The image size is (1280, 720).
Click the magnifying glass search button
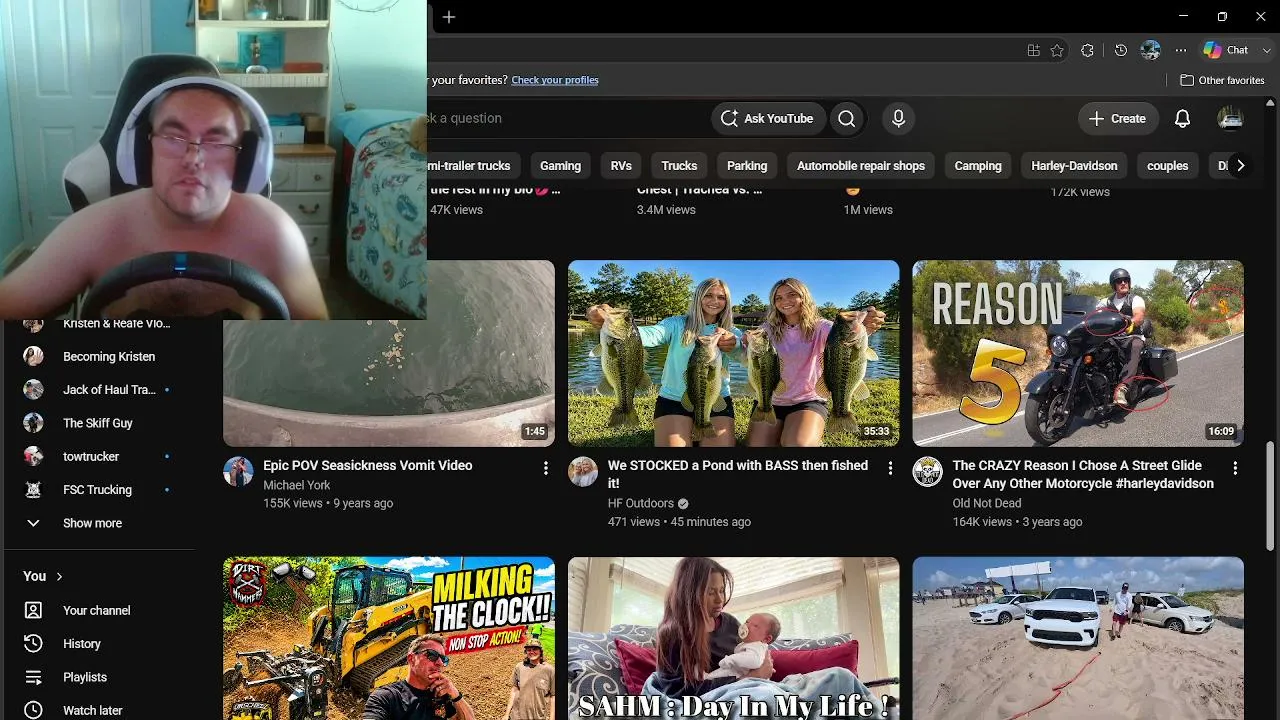click(847, 118)
